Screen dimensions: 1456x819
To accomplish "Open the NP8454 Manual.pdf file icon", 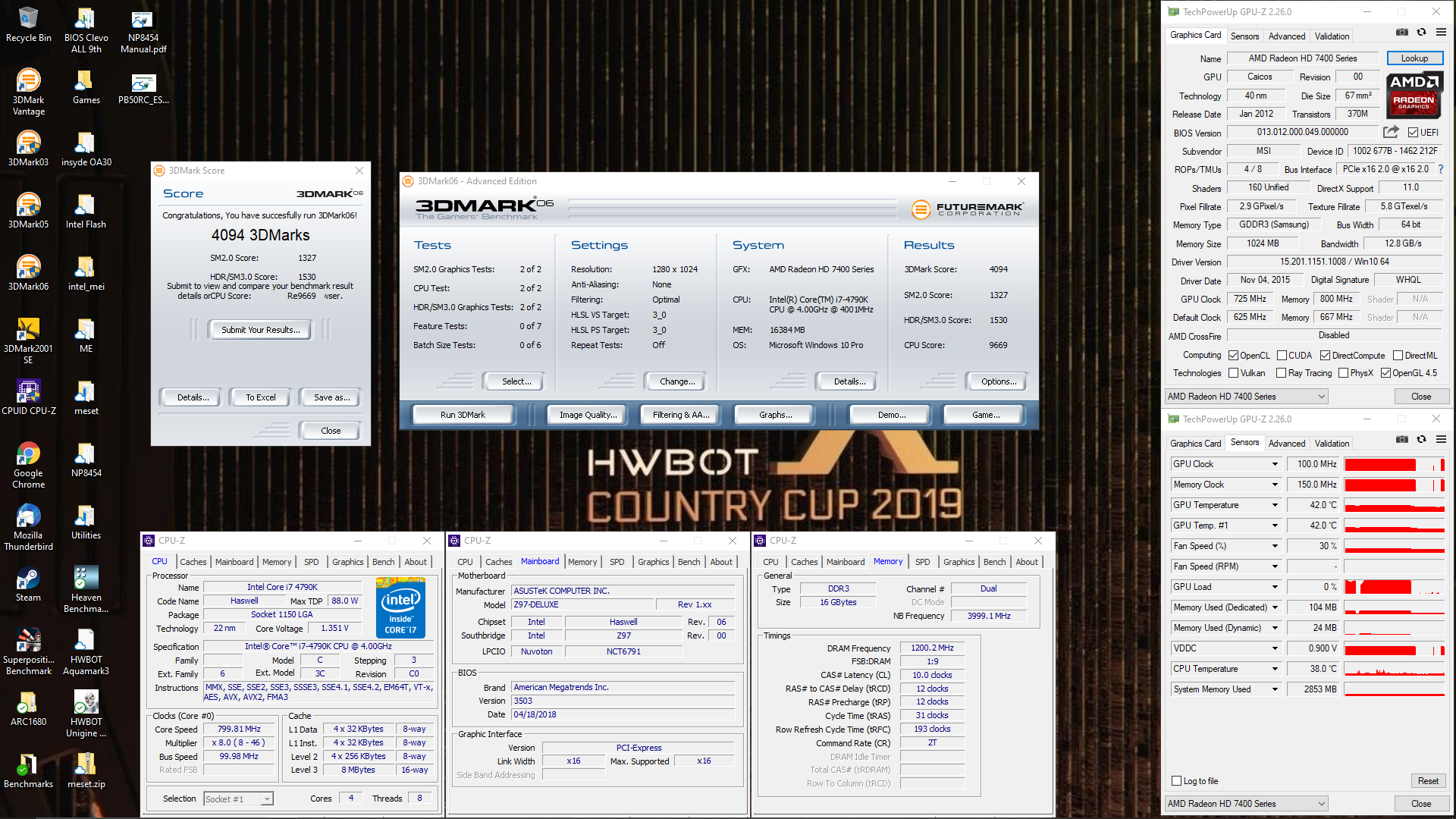I will [143, 30].
